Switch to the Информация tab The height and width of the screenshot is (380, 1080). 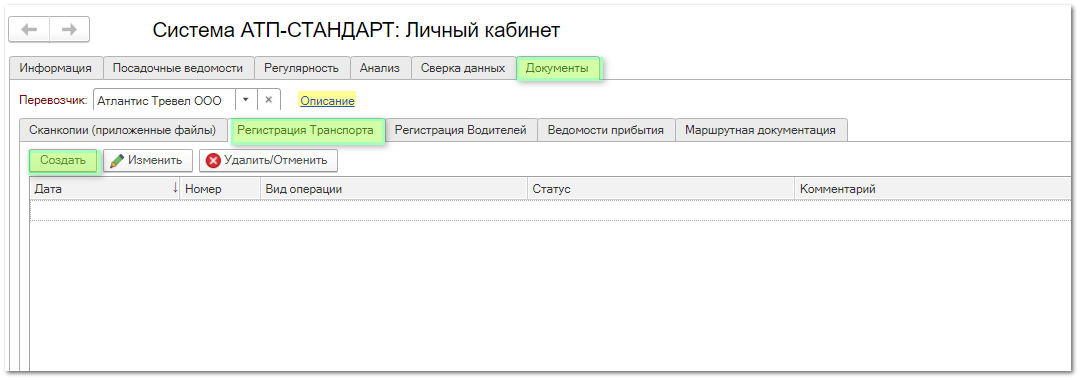pos(56,68)
